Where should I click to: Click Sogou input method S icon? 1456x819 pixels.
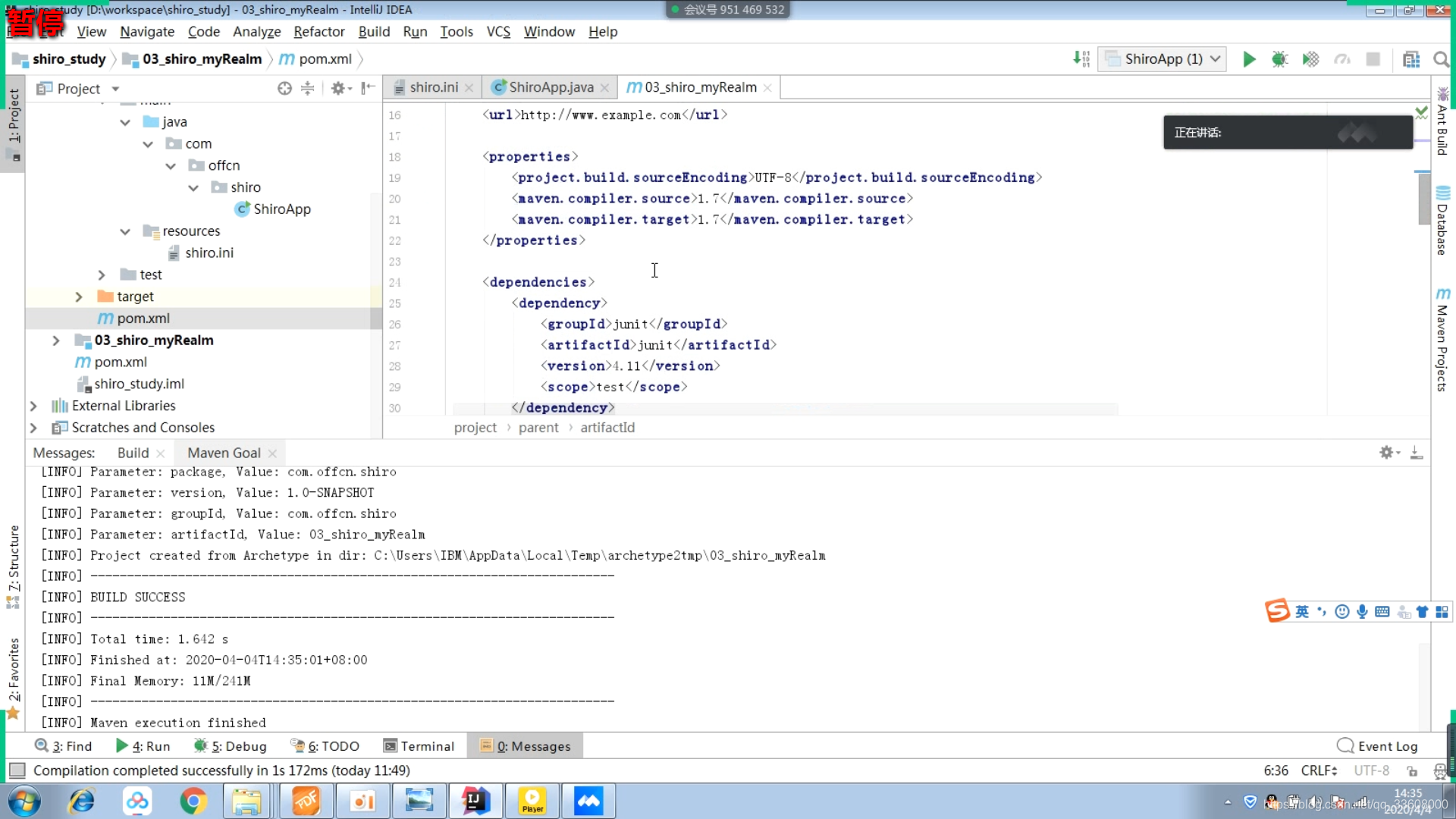click(x=1277, y=611)
